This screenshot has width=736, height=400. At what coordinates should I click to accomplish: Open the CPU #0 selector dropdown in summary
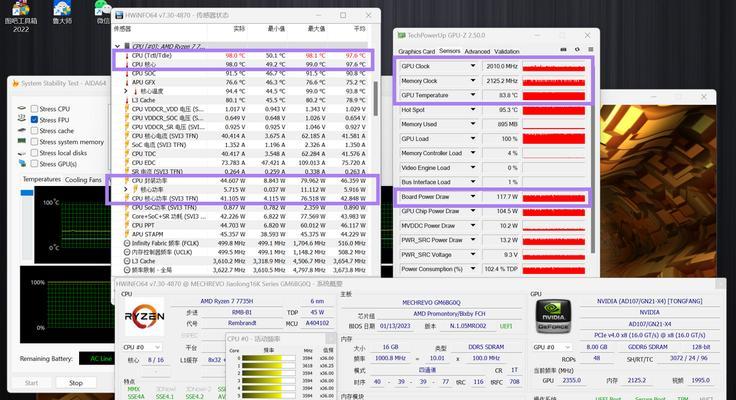142,347
